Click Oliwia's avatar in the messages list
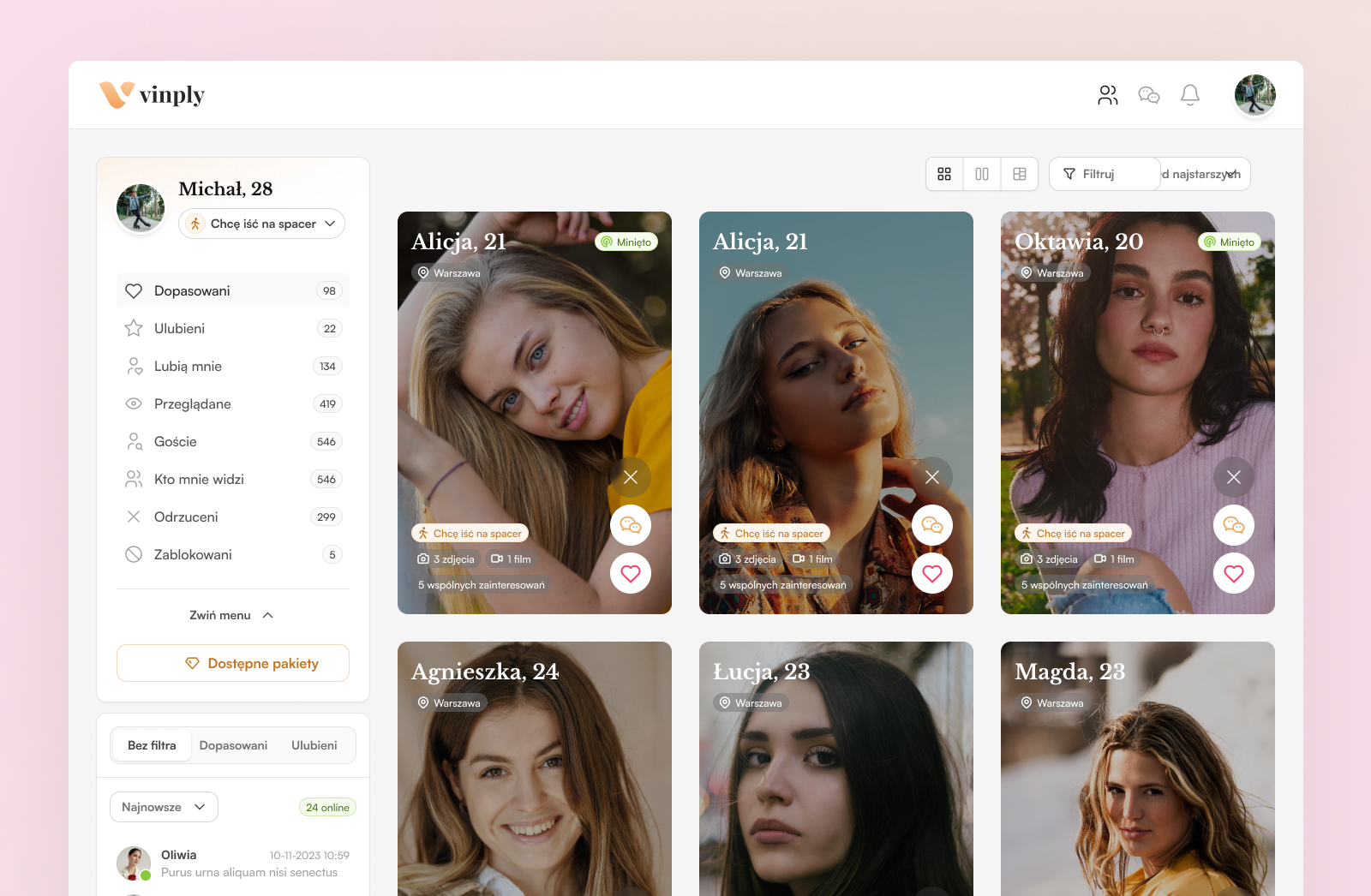The height and width of the screenshot is (896, 1371). (134, 863)
